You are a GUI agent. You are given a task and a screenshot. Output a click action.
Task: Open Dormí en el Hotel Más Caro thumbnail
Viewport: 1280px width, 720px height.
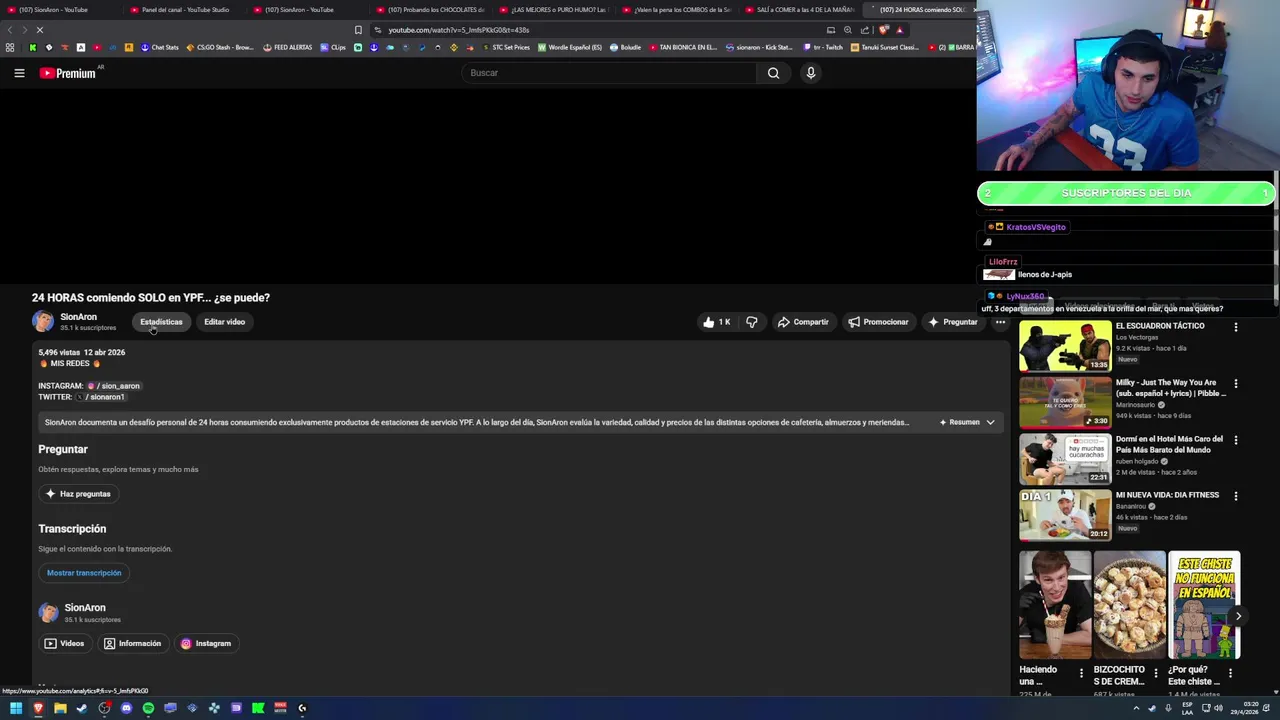pyautogui.click(x=1065, y=459)
